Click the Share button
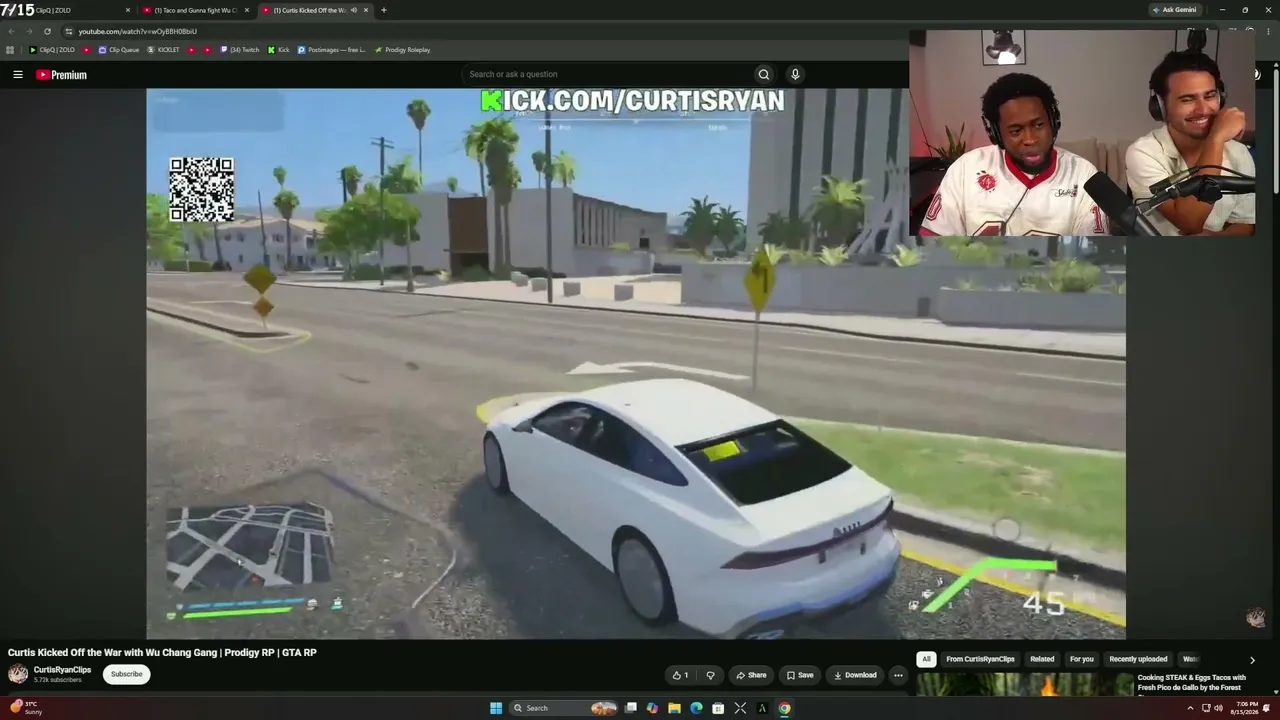1280x720 pixels. pyautogui.click(x=751, y=675)
